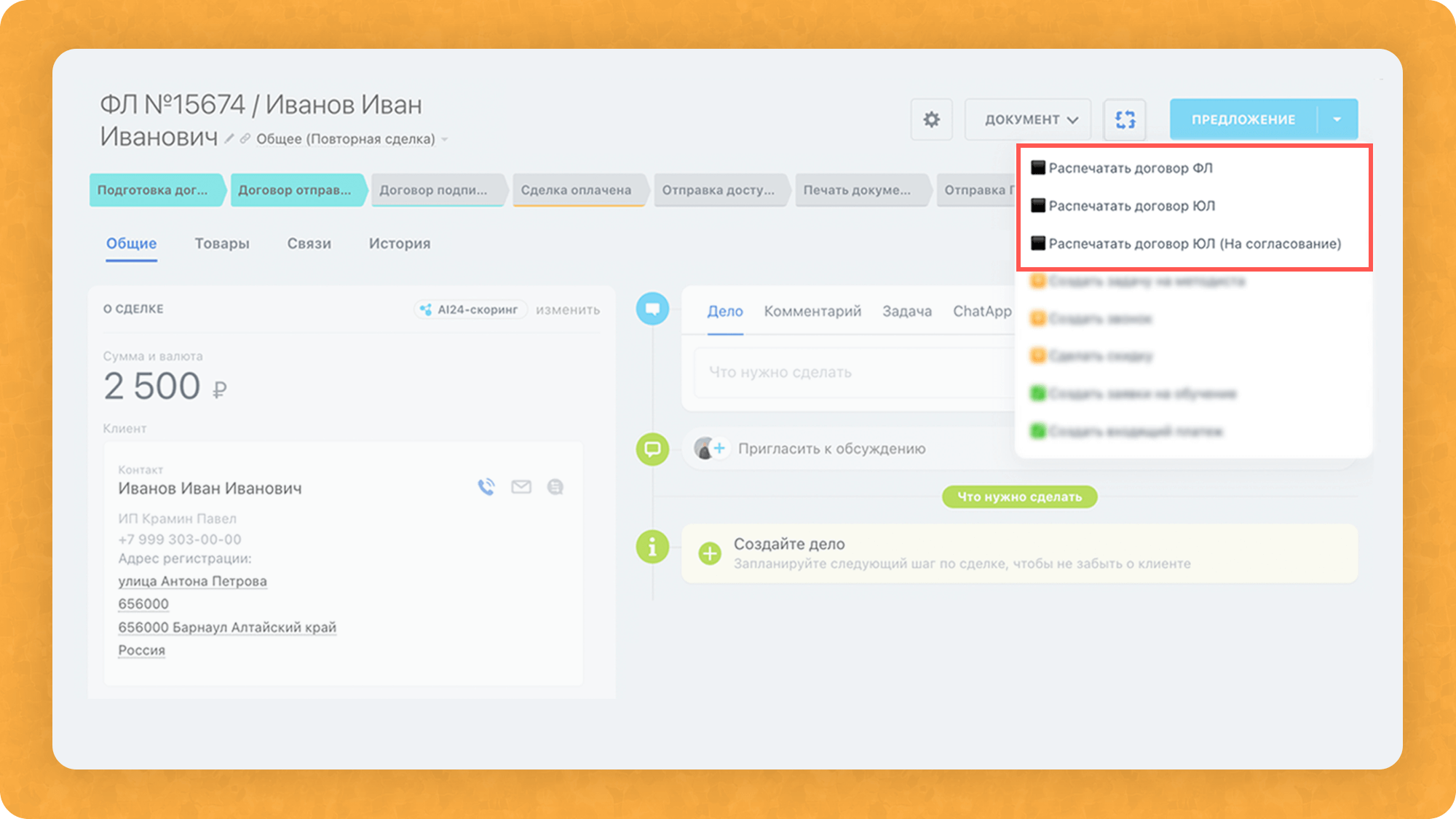Click the link chain icon near title
The width and height of the screenshot is (1456, 819).
[x=245, y=138]
